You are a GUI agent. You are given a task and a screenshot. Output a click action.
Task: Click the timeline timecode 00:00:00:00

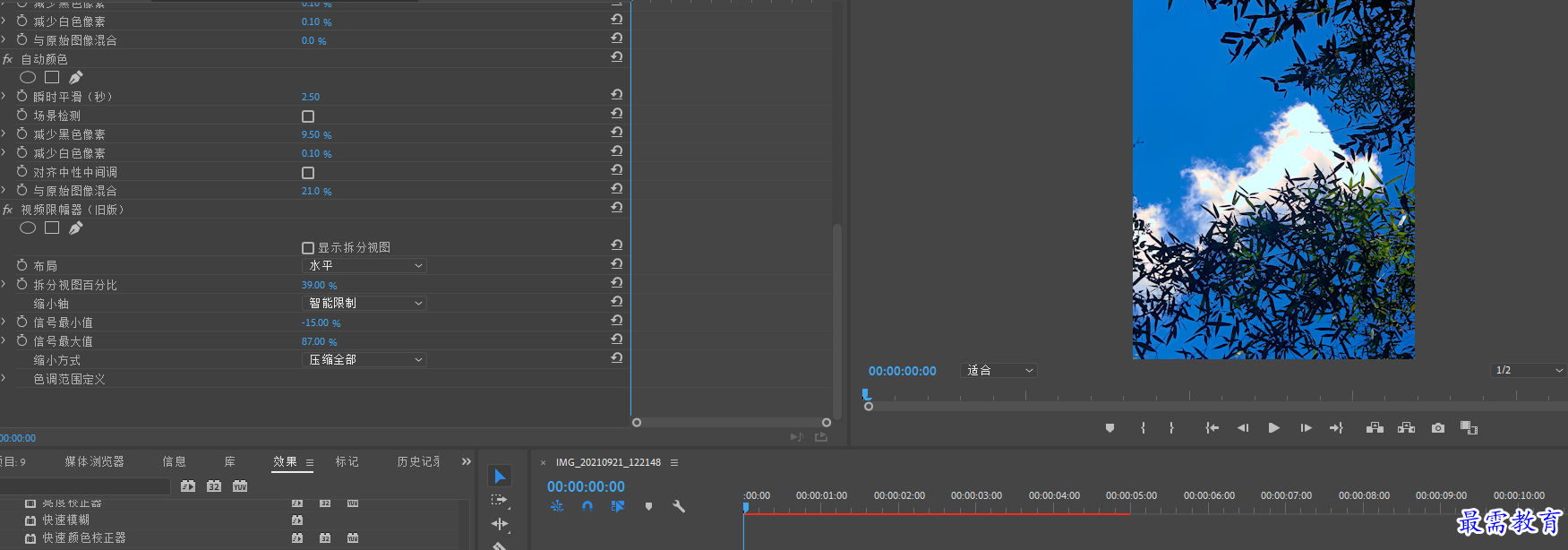[x=586, y=486]
